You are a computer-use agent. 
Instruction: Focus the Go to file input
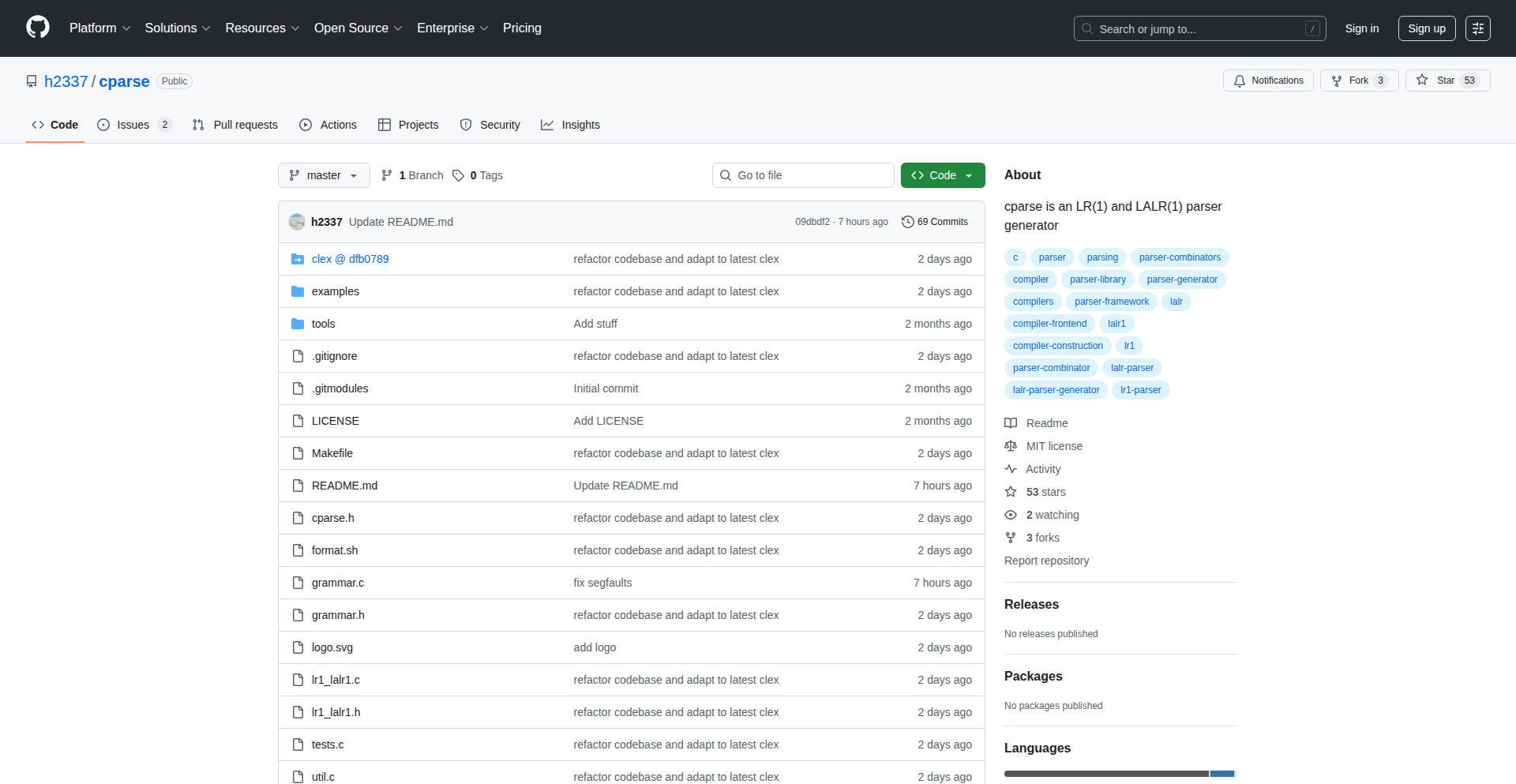pyautogui.click(x=803, y=175)
